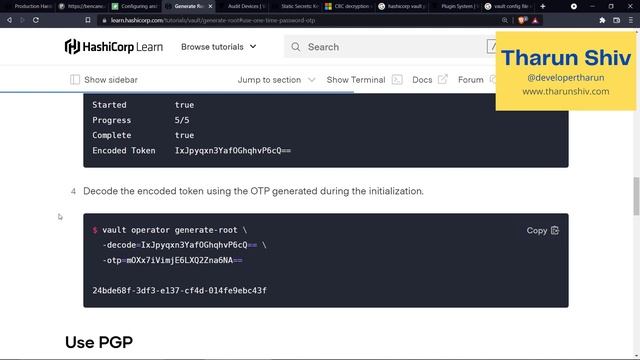
Task: Click the Progress 5/5 value
Action: pos(182,120)
